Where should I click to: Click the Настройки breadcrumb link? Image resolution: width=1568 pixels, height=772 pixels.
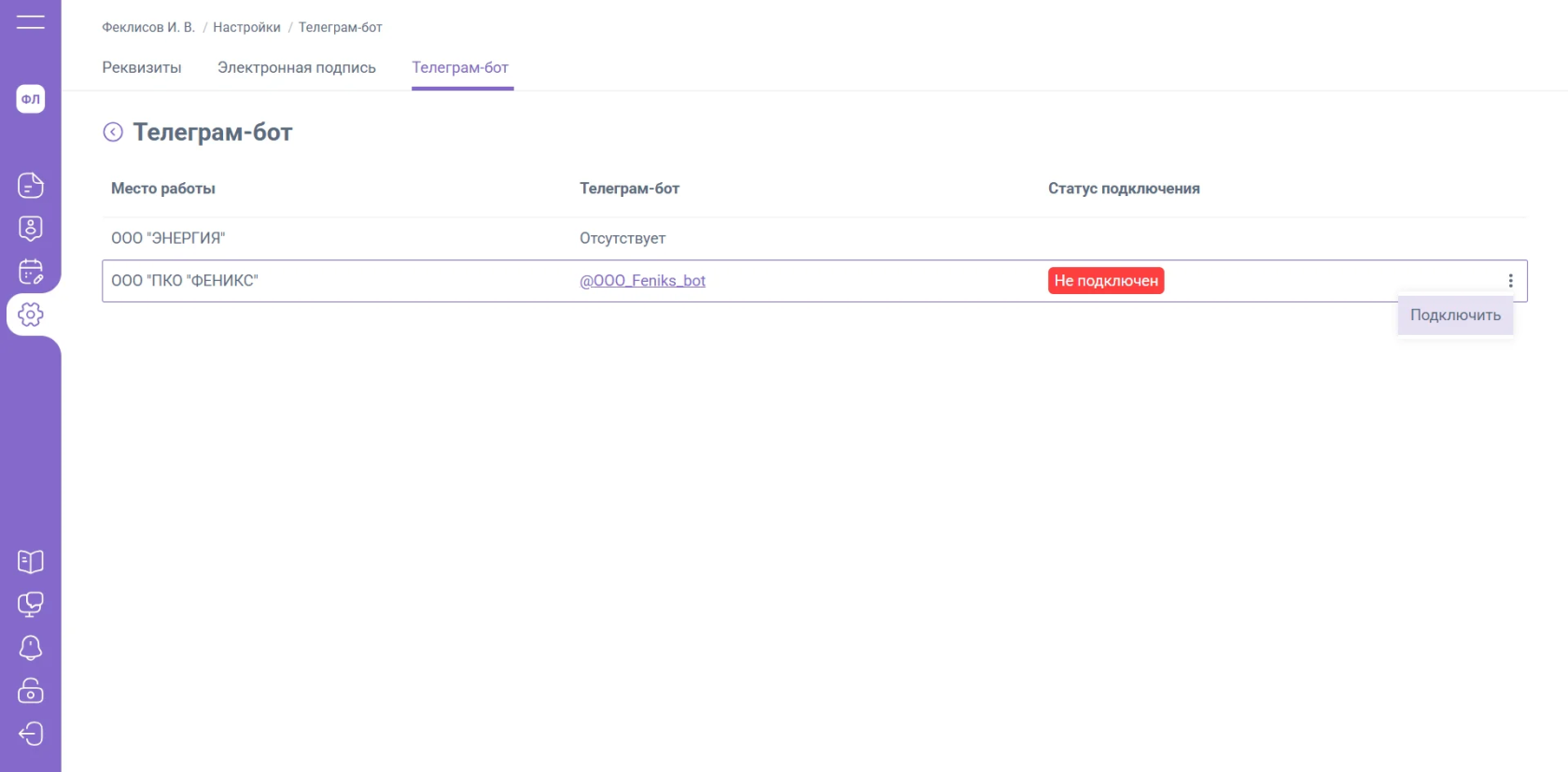click(x=246, y=28)
